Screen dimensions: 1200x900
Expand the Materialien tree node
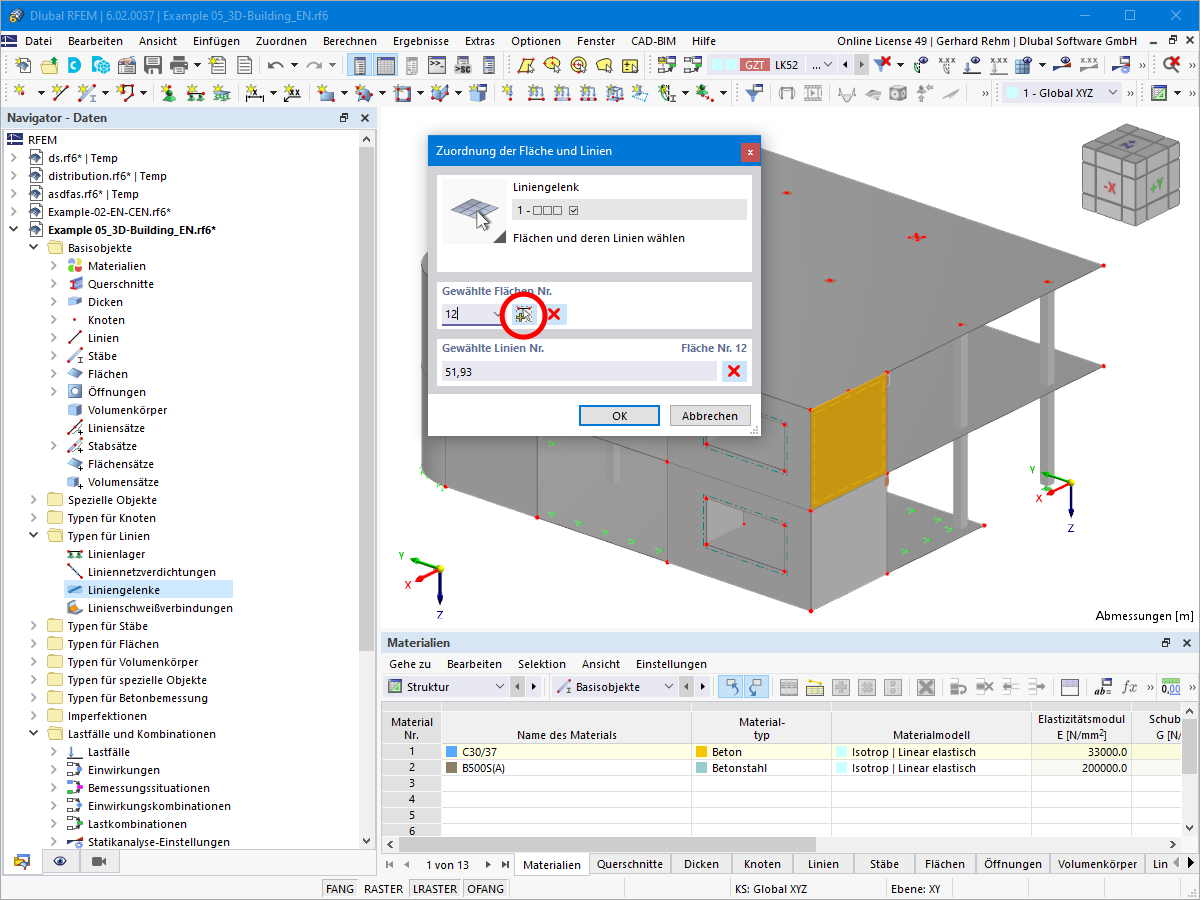pos(54,266)
